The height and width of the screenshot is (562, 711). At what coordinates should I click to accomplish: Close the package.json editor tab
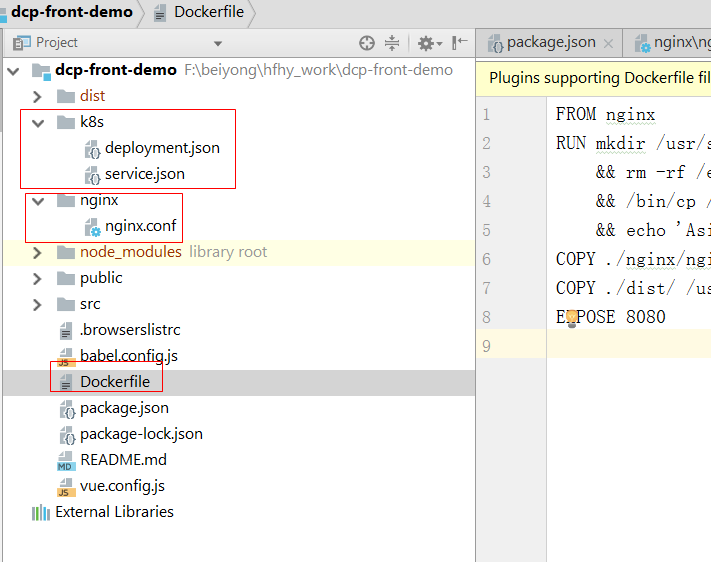tap(608, 44)
